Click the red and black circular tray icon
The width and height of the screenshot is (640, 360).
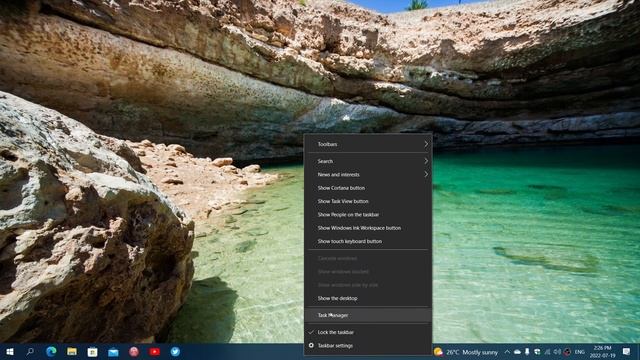(x=567, y=352)
